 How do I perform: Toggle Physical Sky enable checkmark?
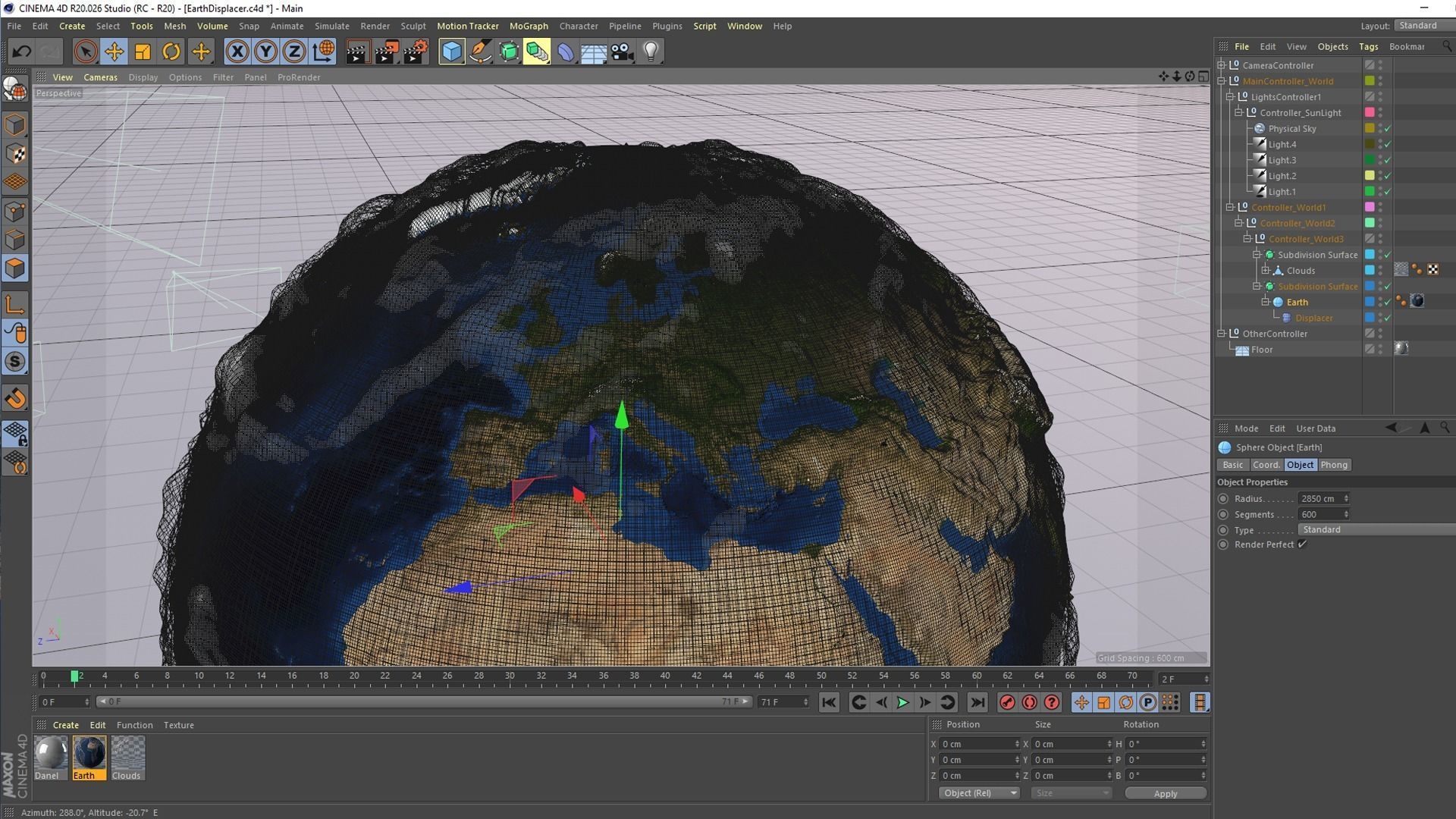[1388, 128]
